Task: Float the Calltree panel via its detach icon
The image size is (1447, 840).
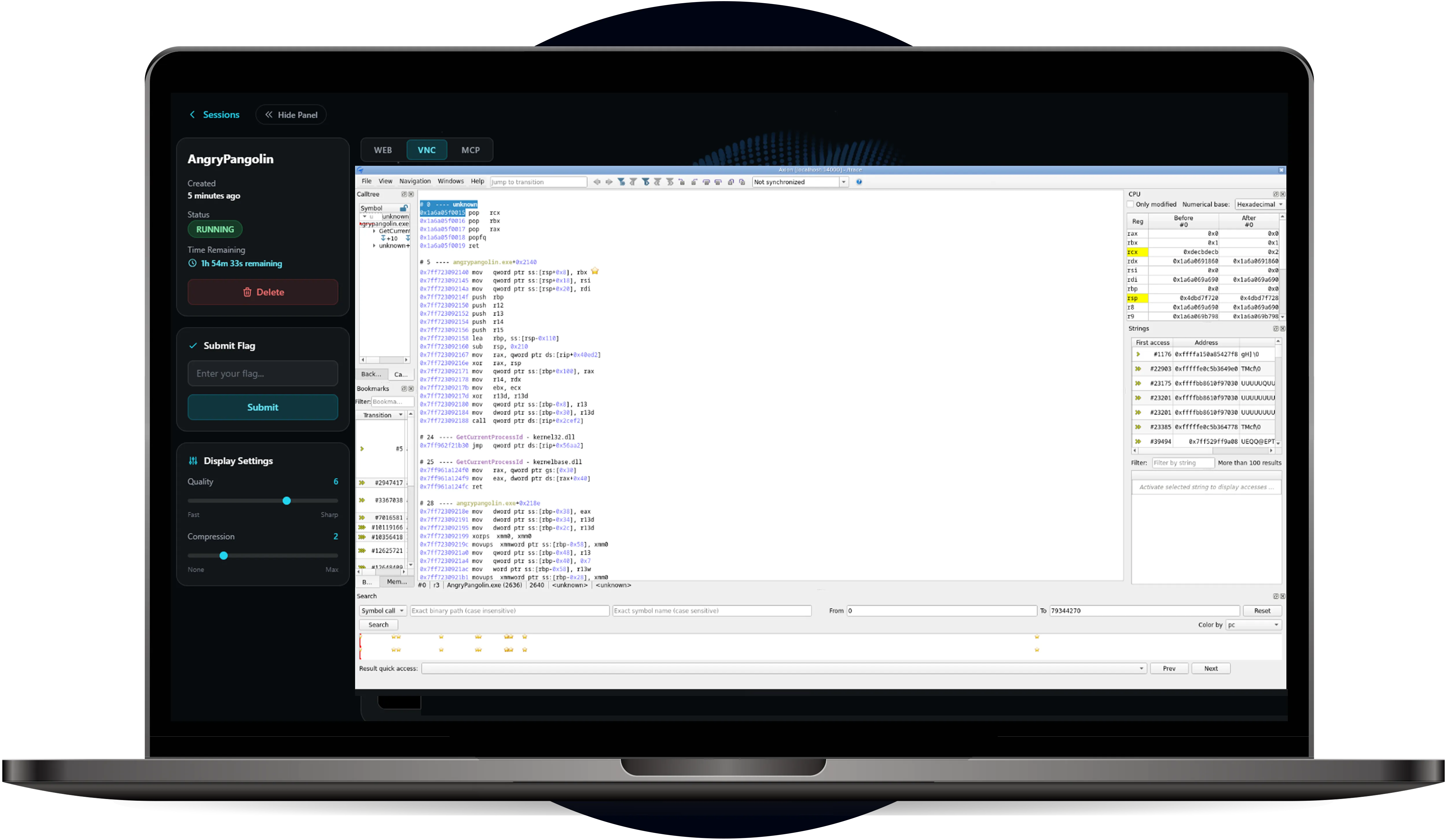Action: pos(404,194)
